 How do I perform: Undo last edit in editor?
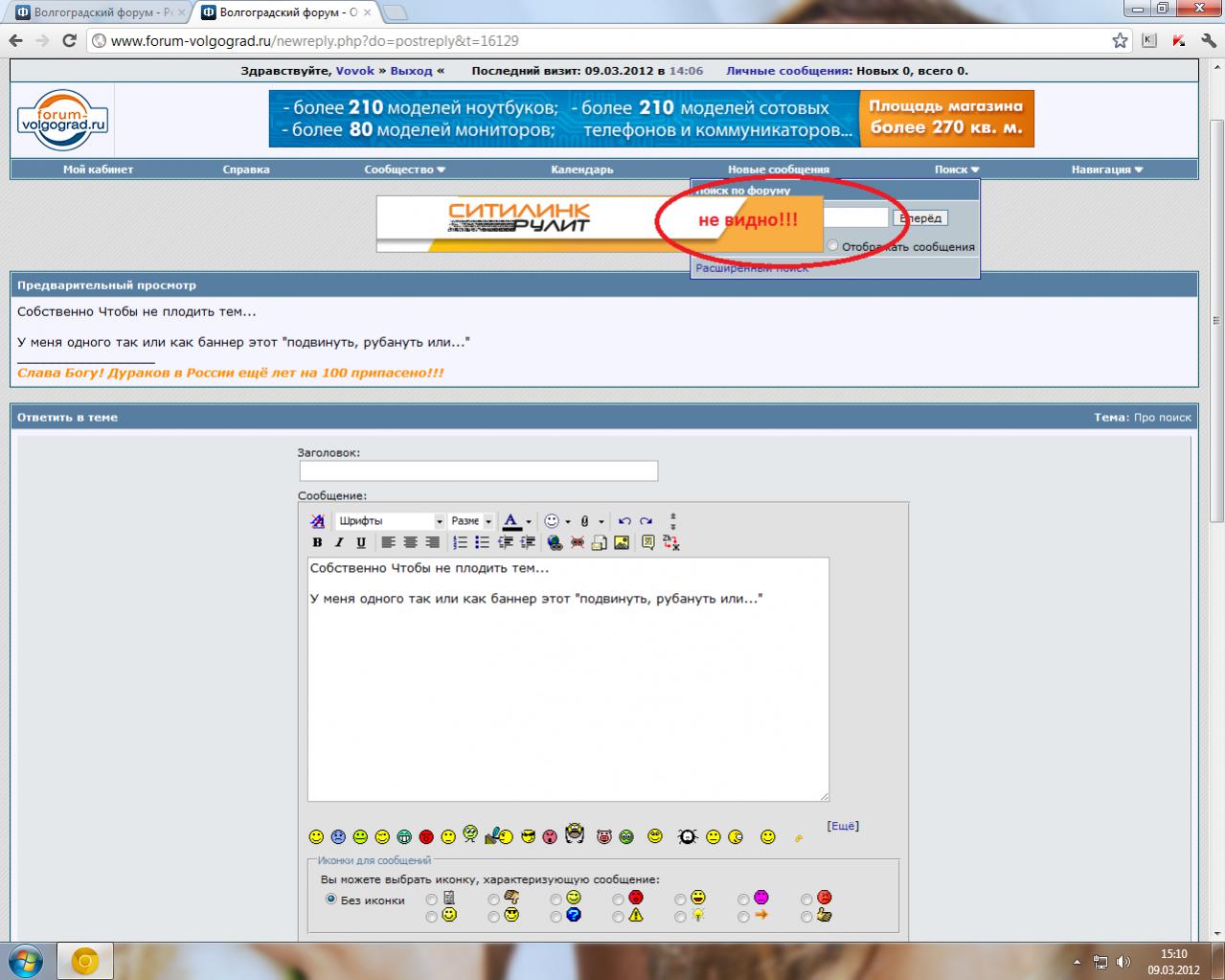click(x=624, y=521)
